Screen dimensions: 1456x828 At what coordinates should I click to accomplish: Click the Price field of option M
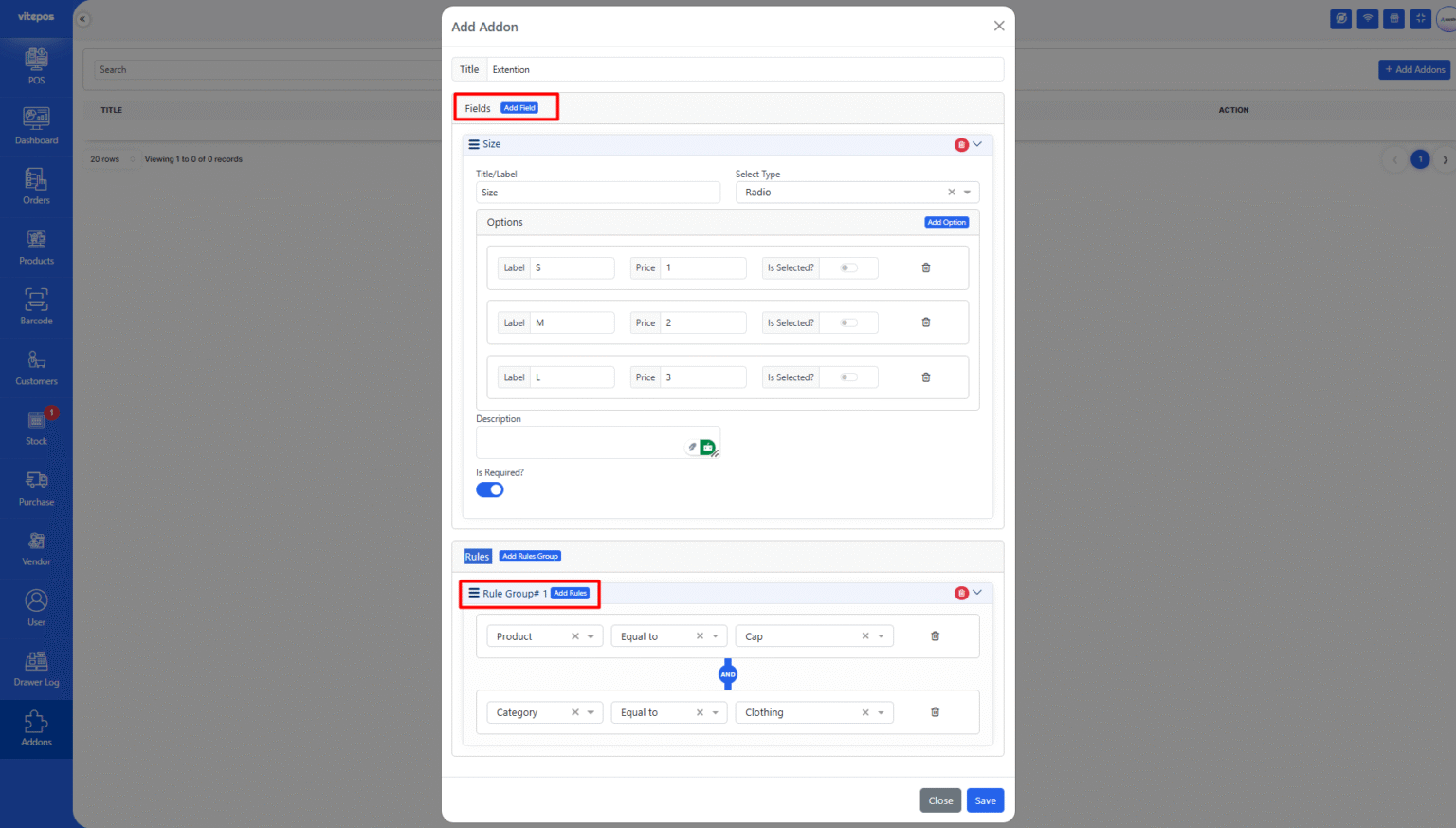click(703, 322)
